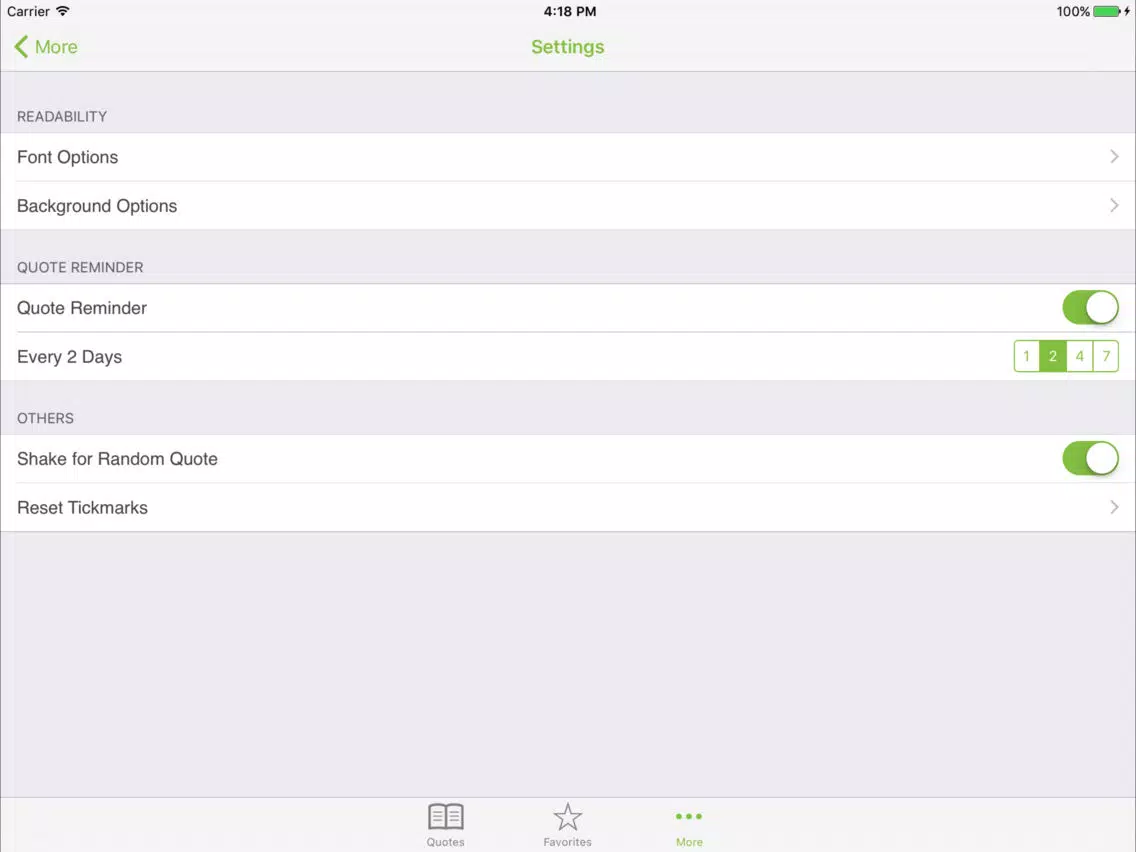This screenshot has width=1136, height=852.
Task: Select the Favorites star icon
Action: click(567, 817)
